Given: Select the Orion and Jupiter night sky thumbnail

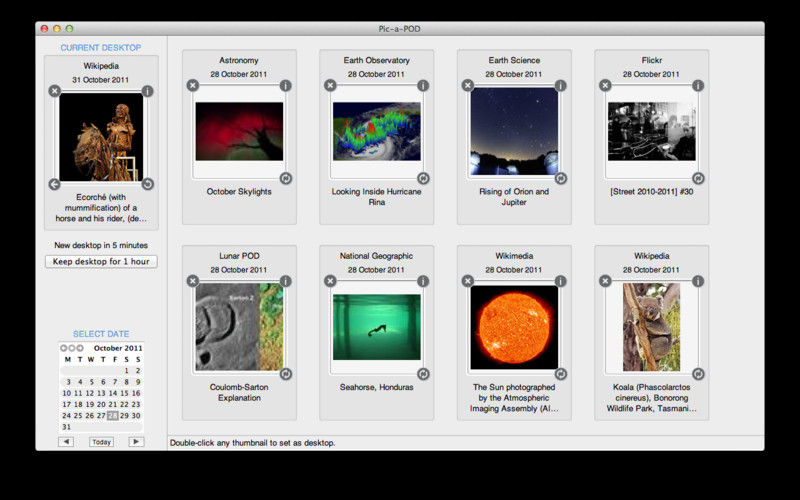Looking at the screenshot, I should click(514, 131).
